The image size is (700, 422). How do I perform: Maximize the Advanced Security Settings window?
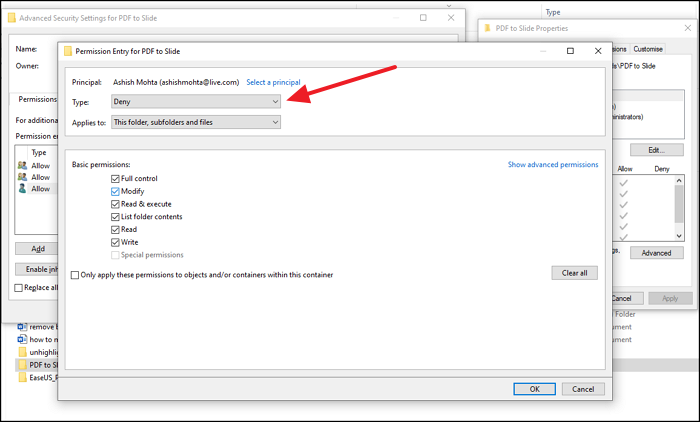tap(423, 17)
